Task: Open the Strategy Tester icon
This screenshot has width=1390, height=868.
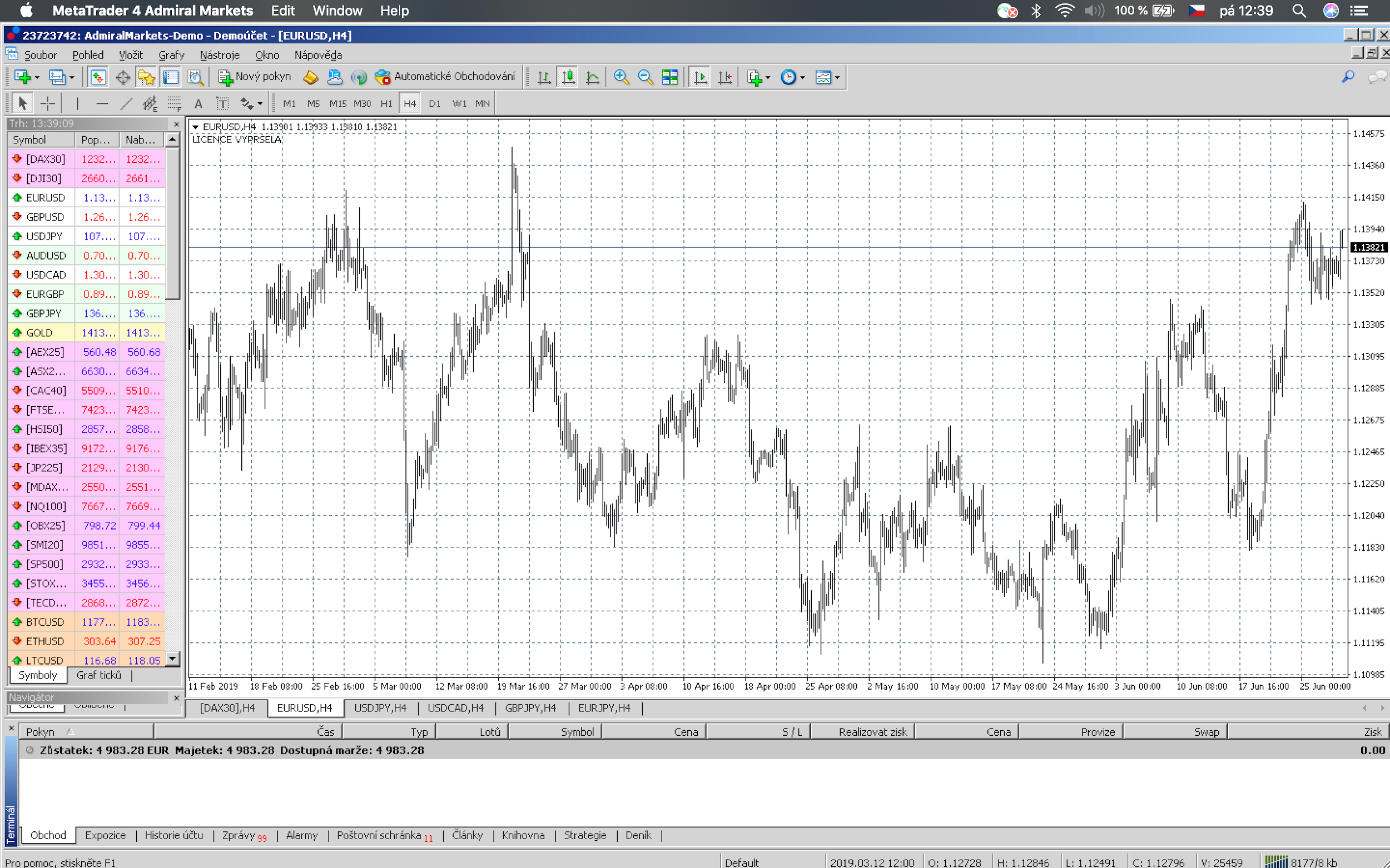Action: [195, 76]
